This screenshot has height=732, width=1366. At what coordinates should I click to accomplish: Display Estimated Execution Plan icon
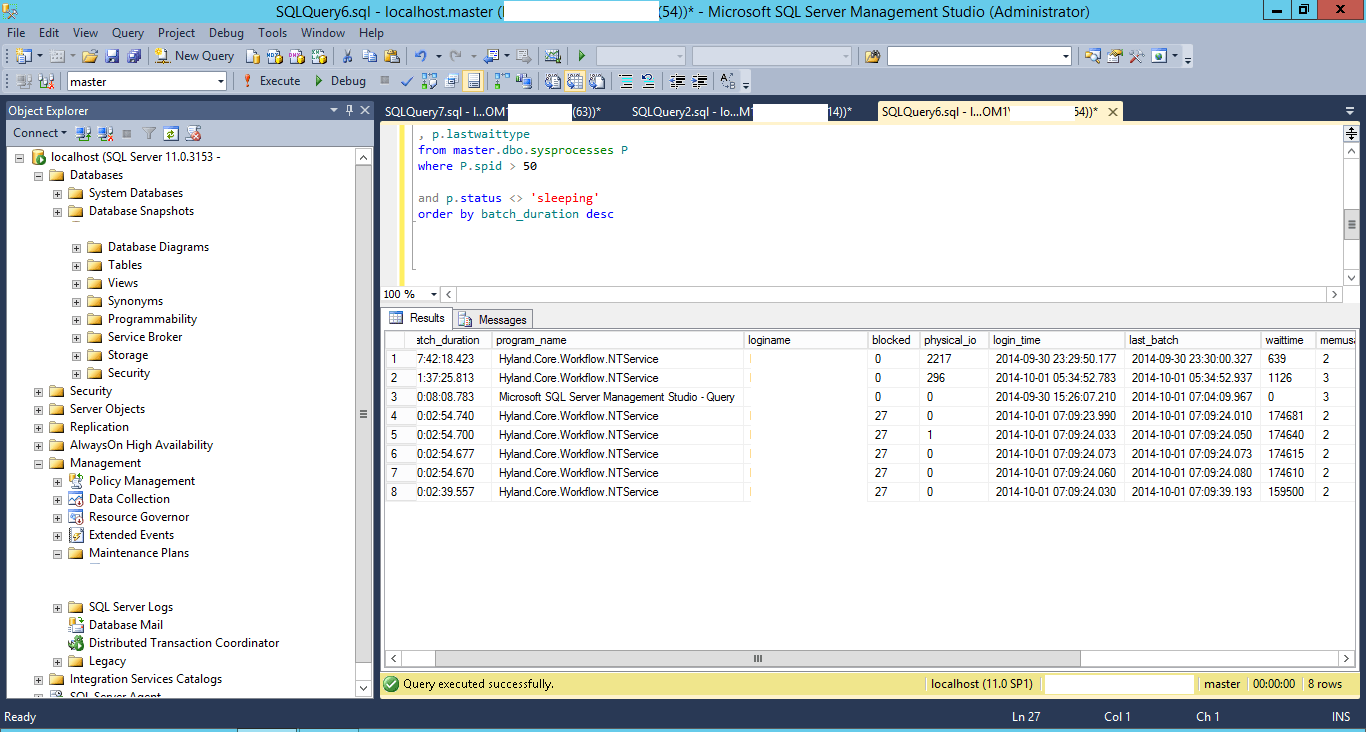[429, 81]
